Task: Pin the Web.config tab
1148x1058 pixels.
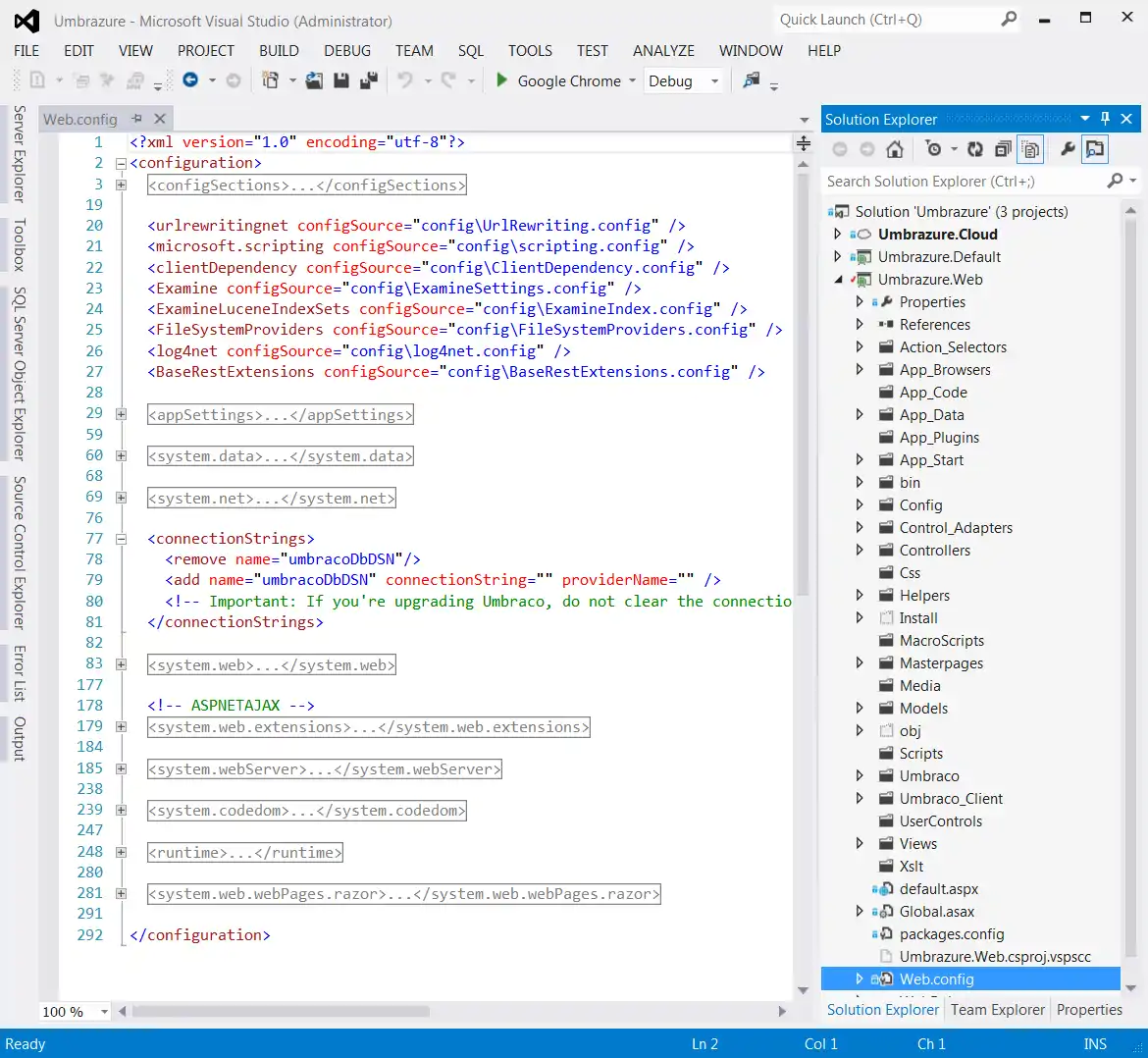Action: 137,118
